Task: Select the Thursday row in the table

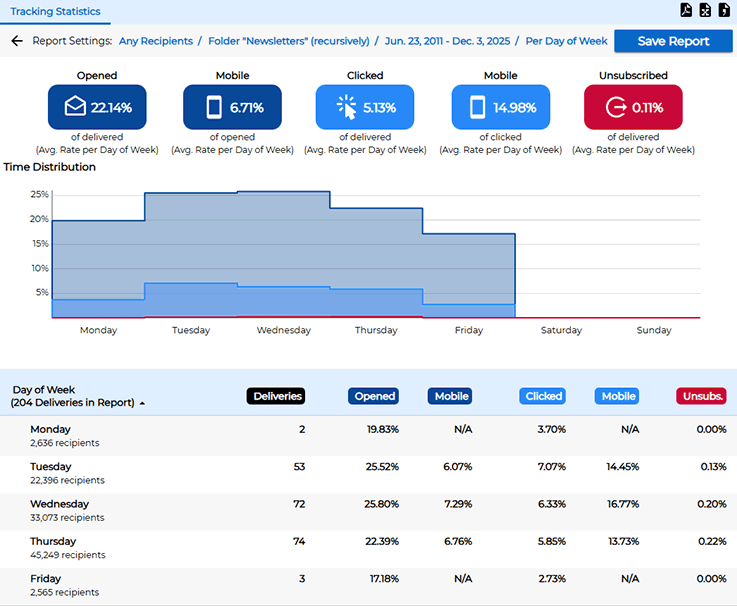Action: pos(368,548)
